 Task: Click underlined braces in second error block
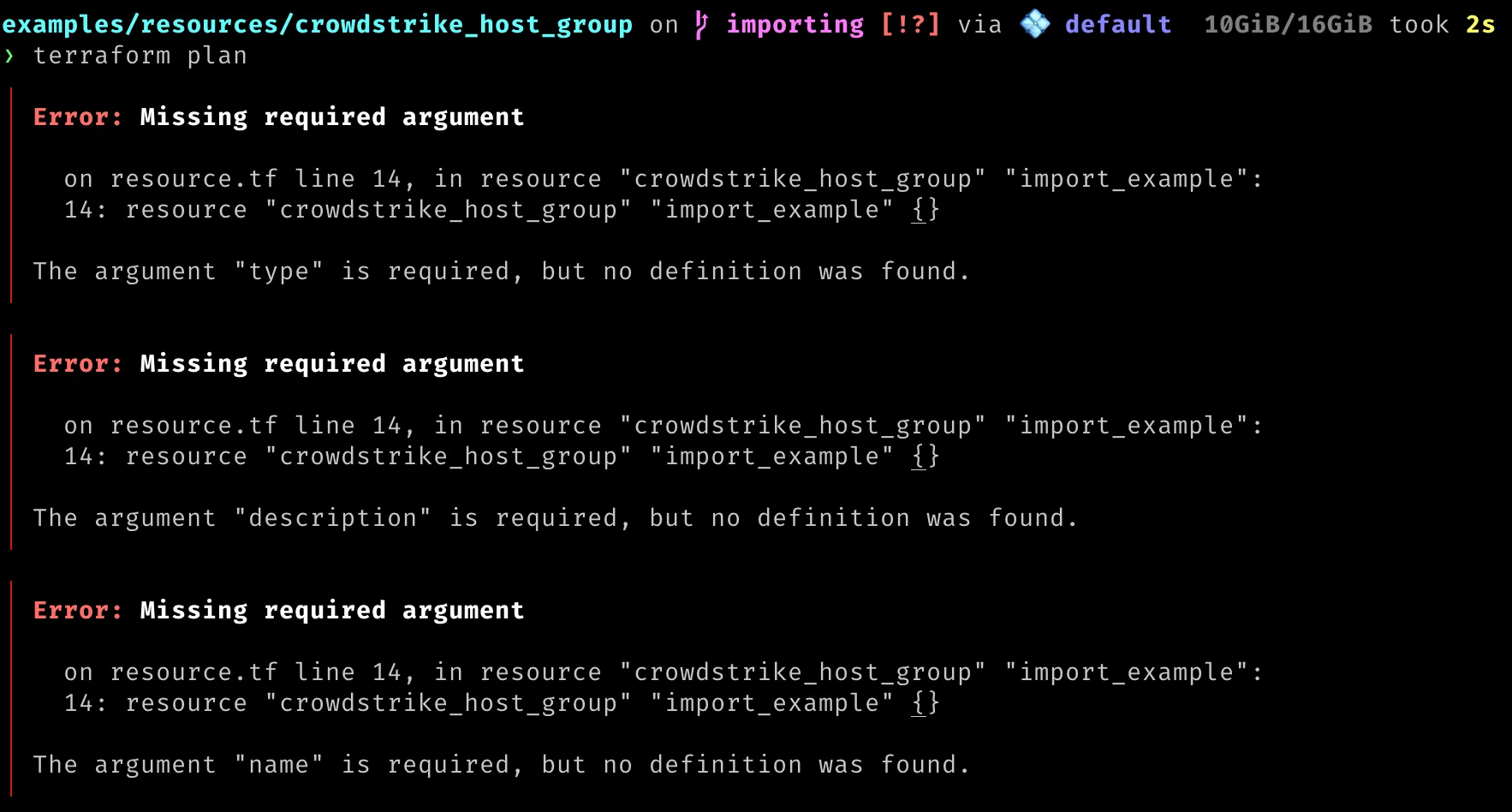point(926,457)
